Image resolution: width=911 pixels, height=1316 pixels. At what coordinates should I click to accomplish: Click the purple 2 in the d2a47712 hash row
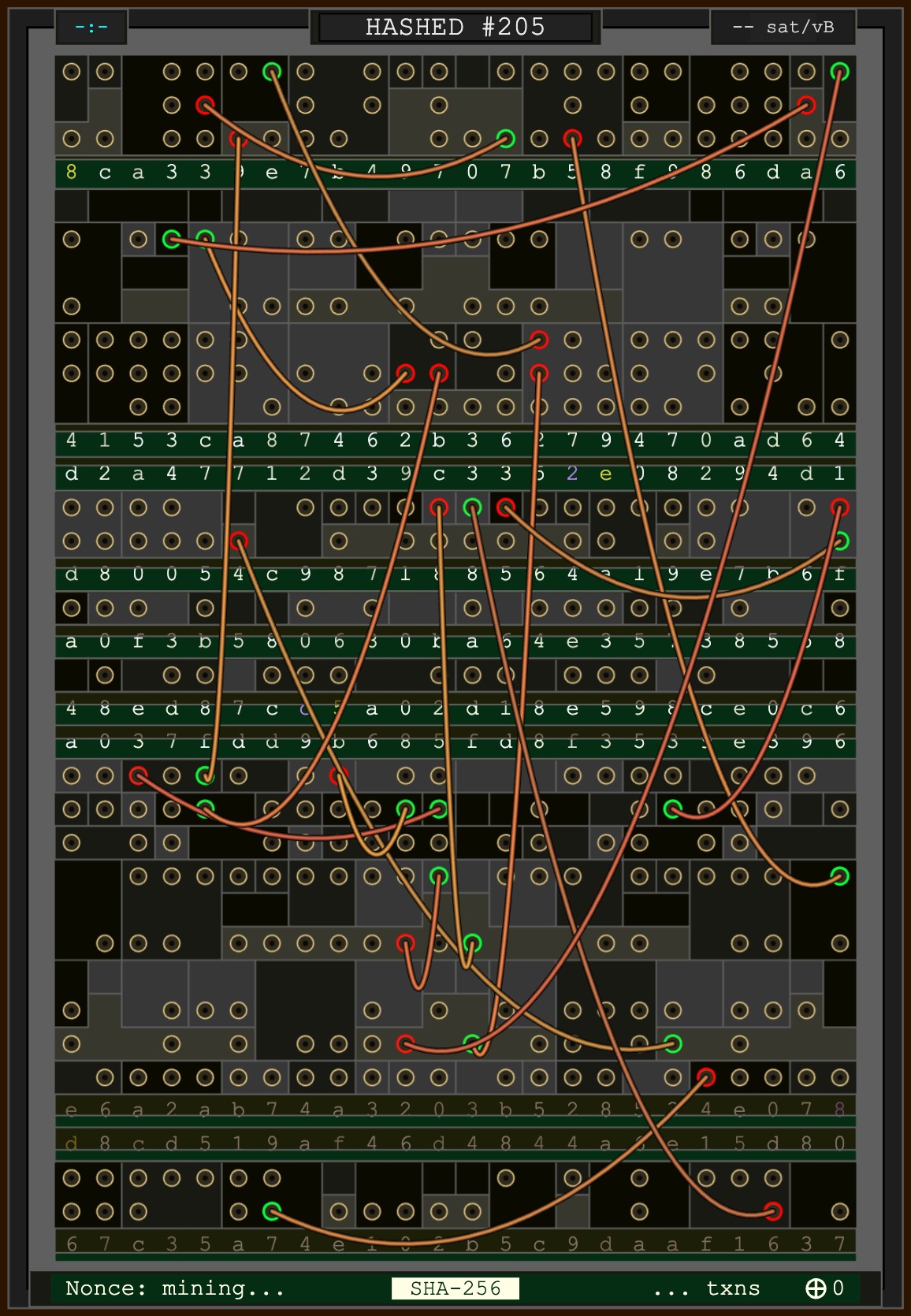point(572,474)
